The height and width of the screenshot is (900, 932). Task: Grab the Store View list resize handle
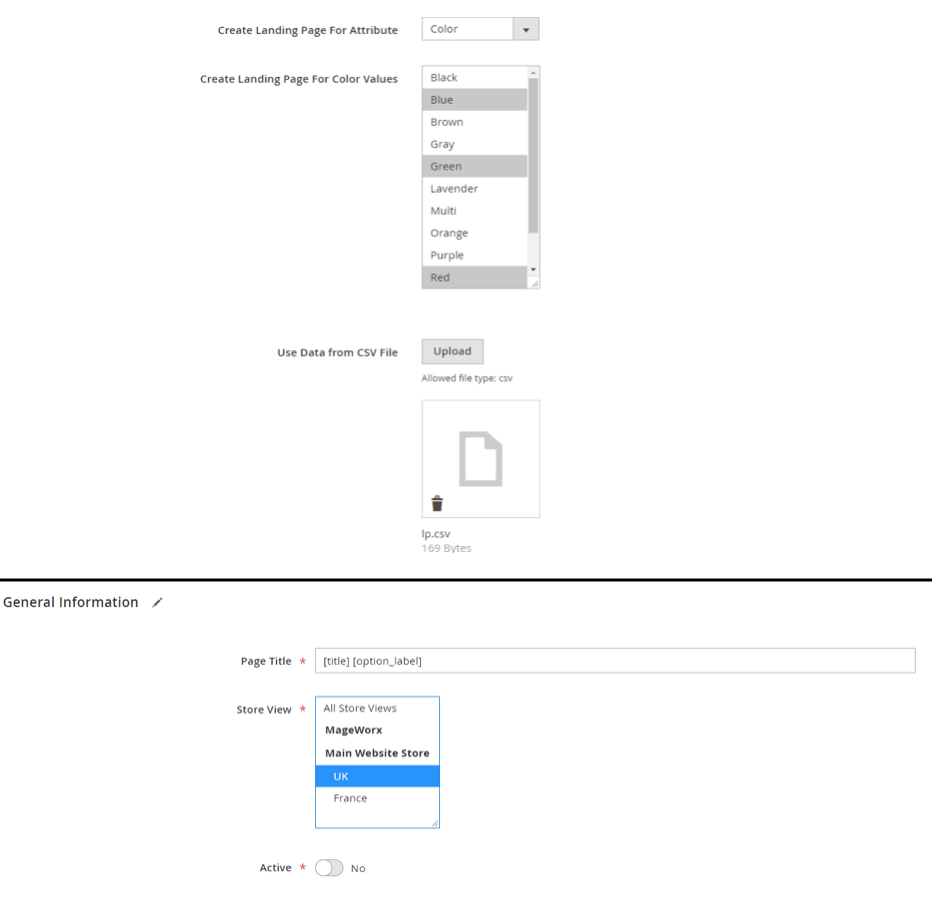pos(434,823)
